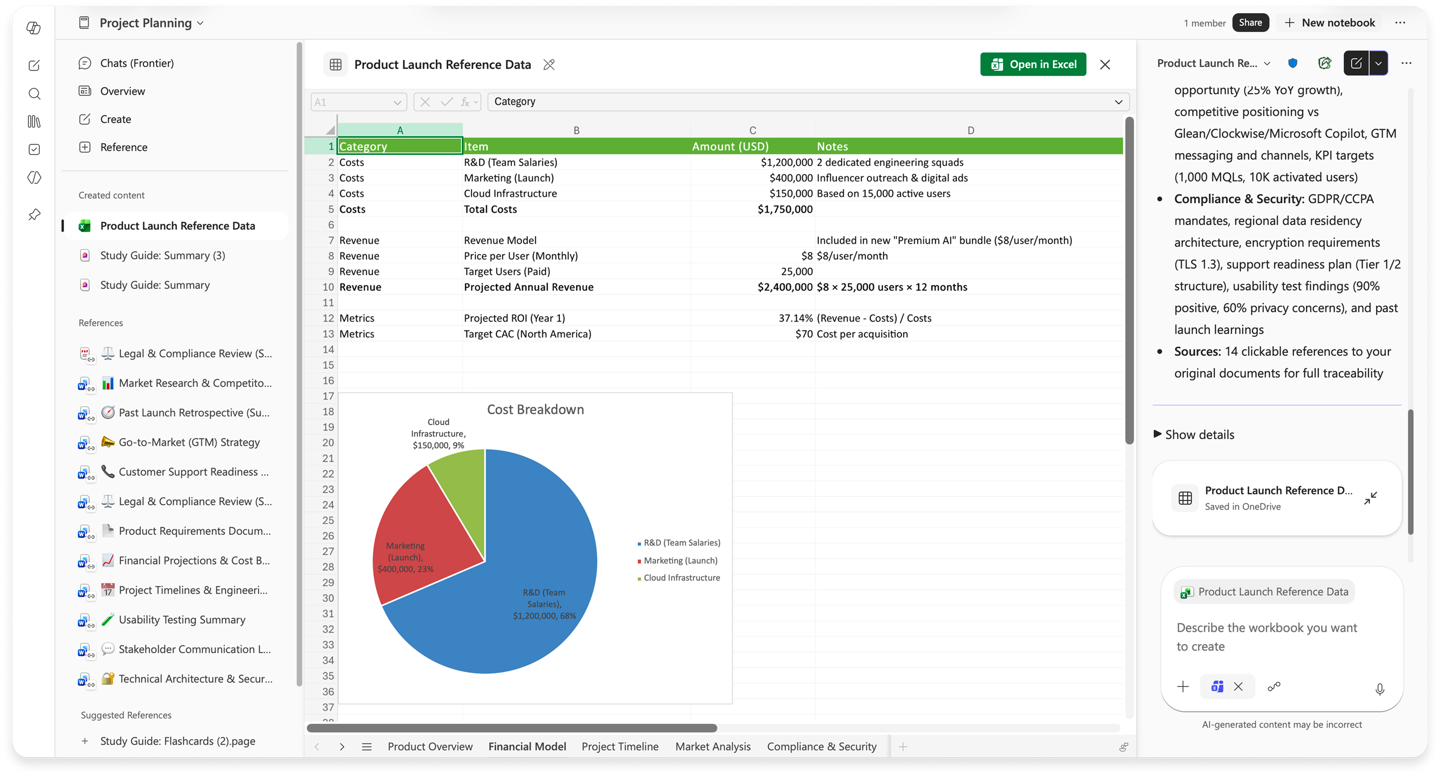Click the green share icon in chat header
The image size is (1440, 776).
tap(1324, 63)
